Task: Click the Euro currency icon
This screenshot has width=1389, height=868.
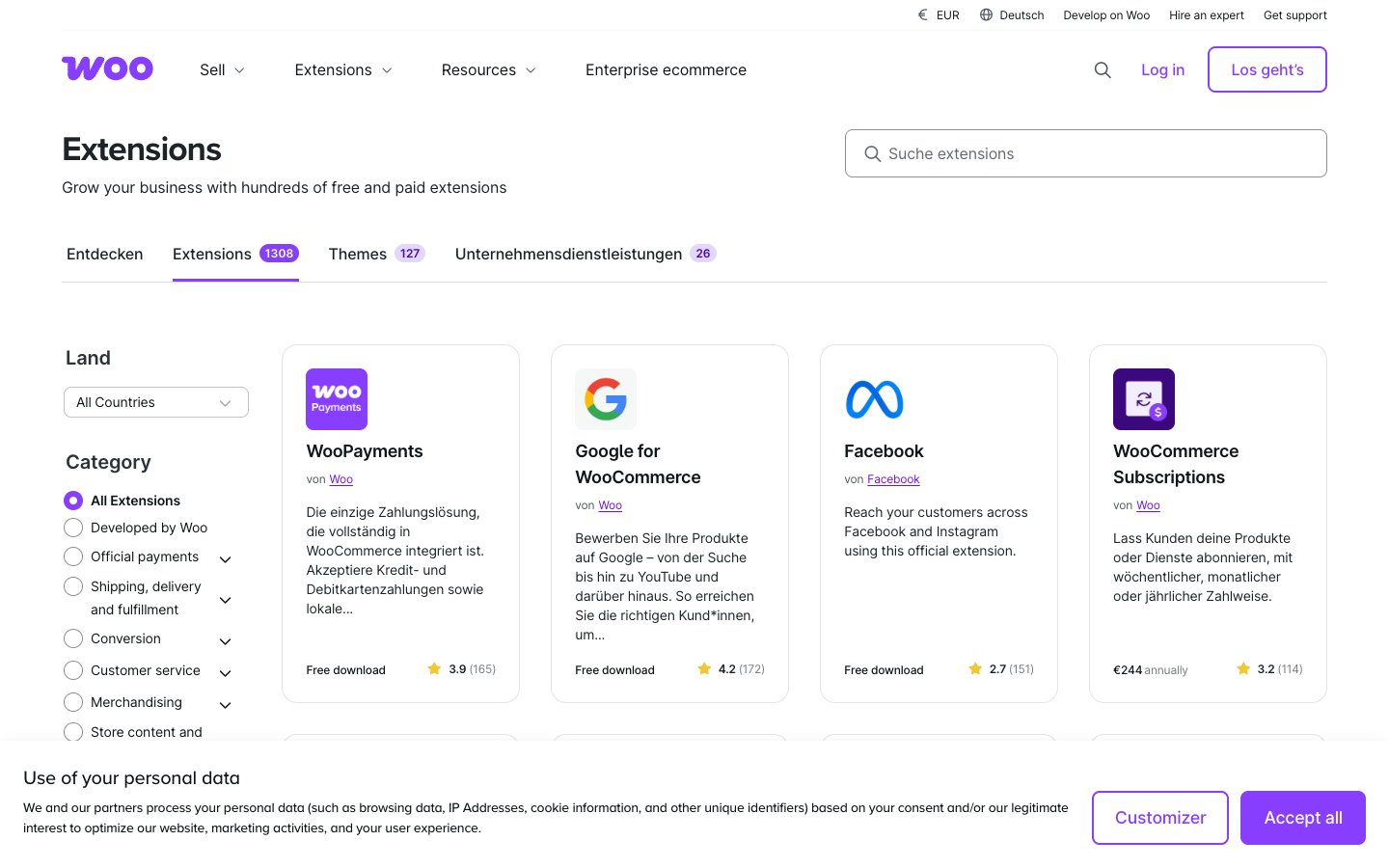Action: tap(923, 15)
